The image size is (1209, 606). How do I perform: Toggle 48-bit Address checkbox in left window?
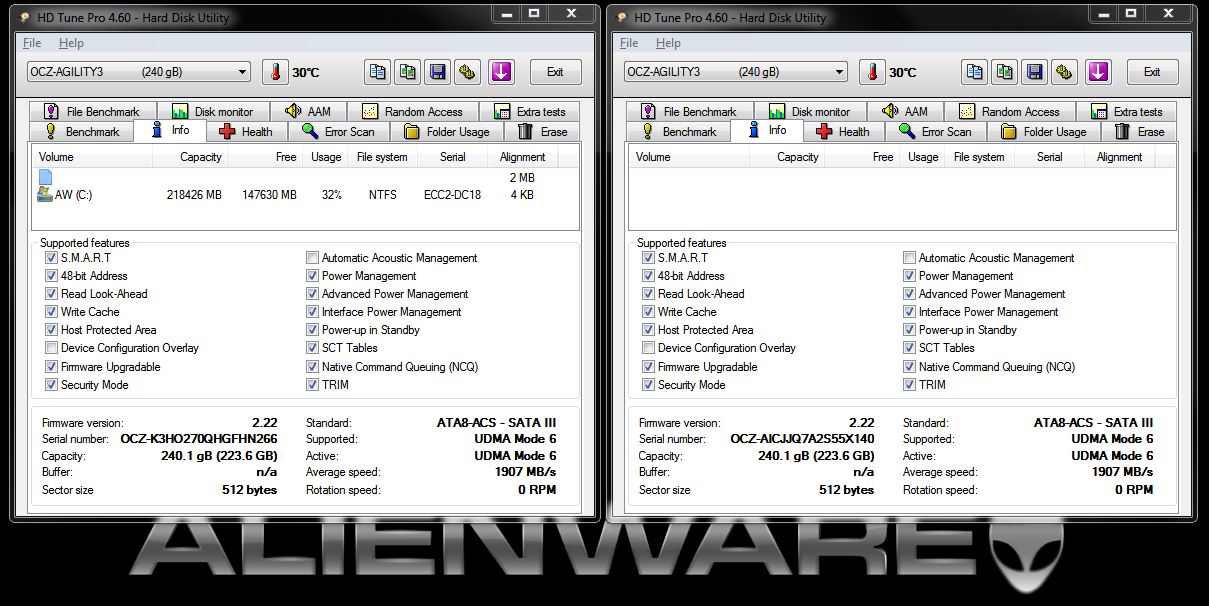[x=51, y=276]
